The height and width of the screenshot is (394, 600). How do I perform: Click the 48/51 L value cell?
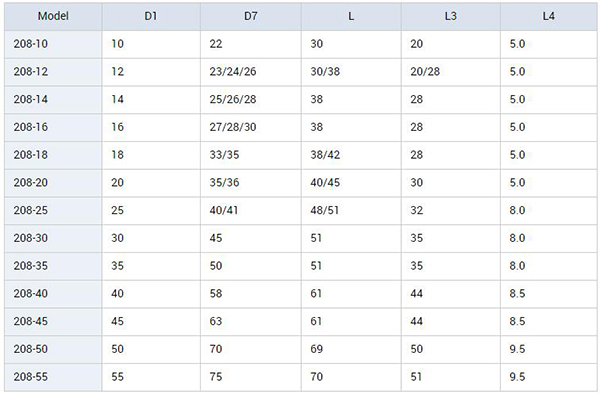(351, 211)
